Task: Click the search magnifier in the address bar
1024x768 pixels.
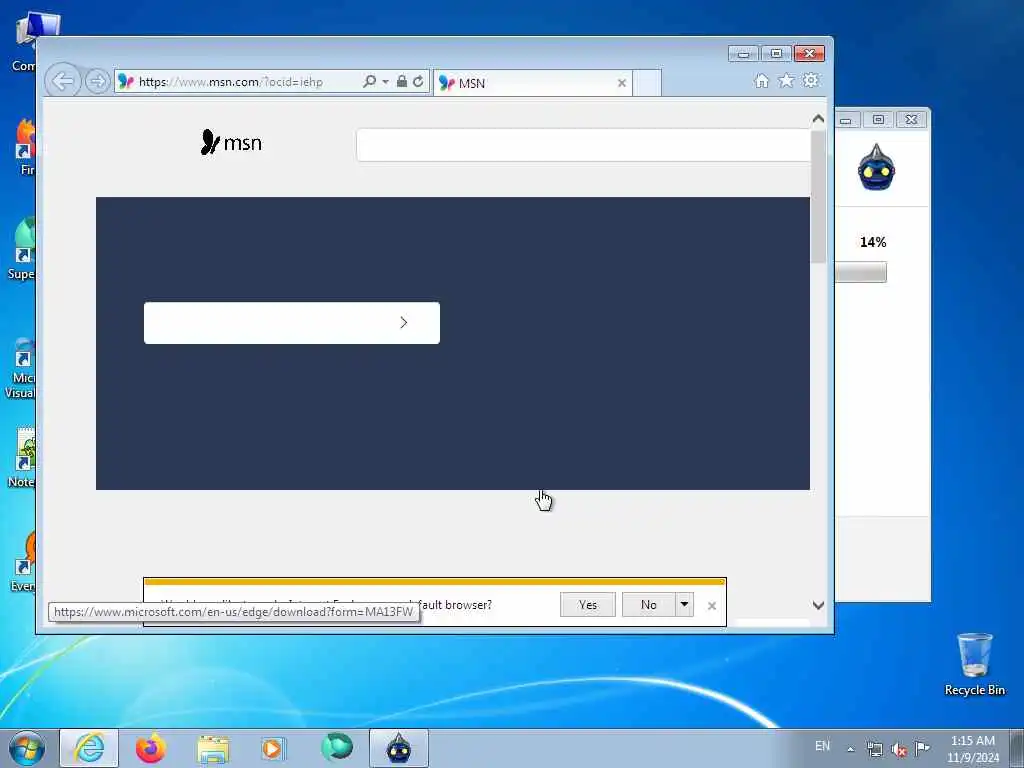Action: coord(369,82)
